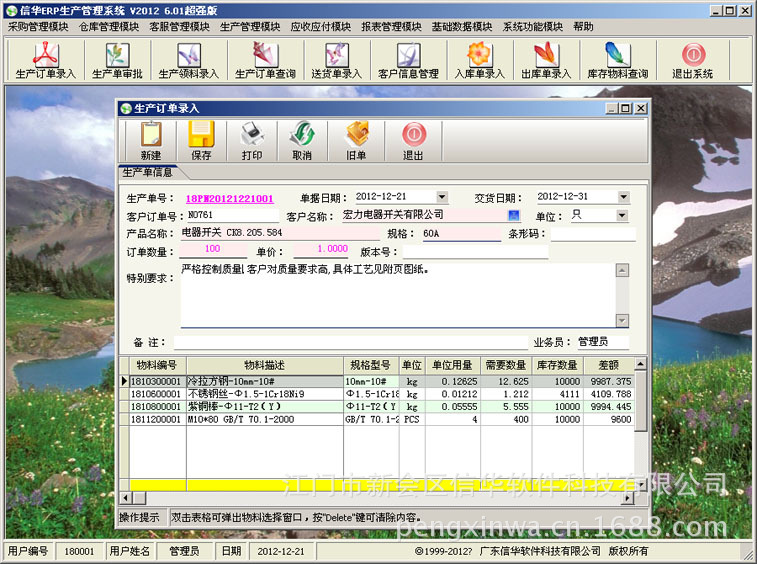Open the 生产订单查询 toolbar icon
Viewport: 757px width, 564px height.
(265, 60)
